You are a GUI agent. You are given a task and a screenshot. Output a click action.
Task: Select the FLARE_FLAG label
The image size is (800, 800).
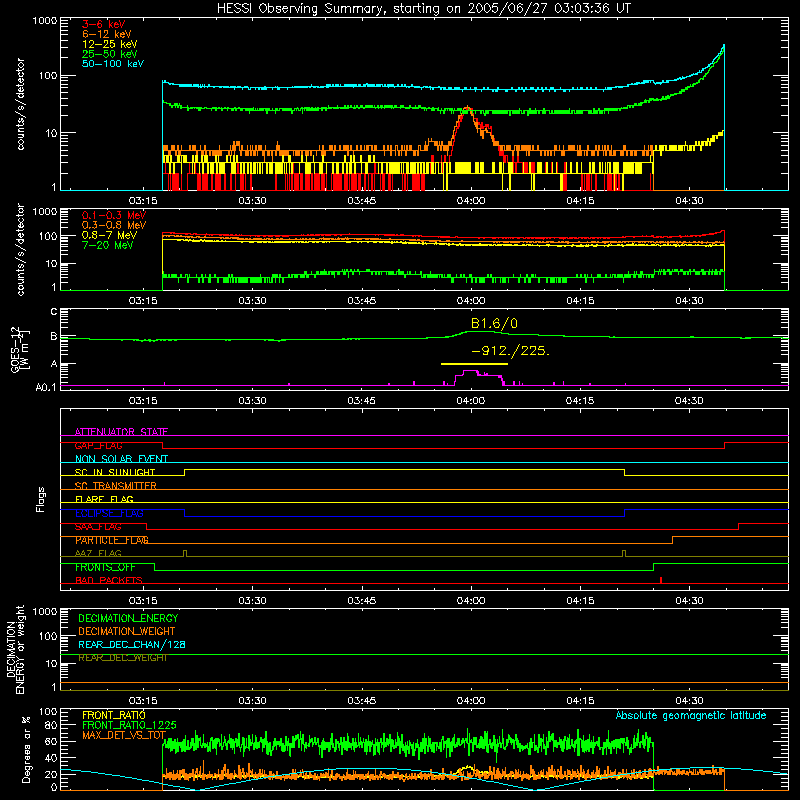coord(104,499)
